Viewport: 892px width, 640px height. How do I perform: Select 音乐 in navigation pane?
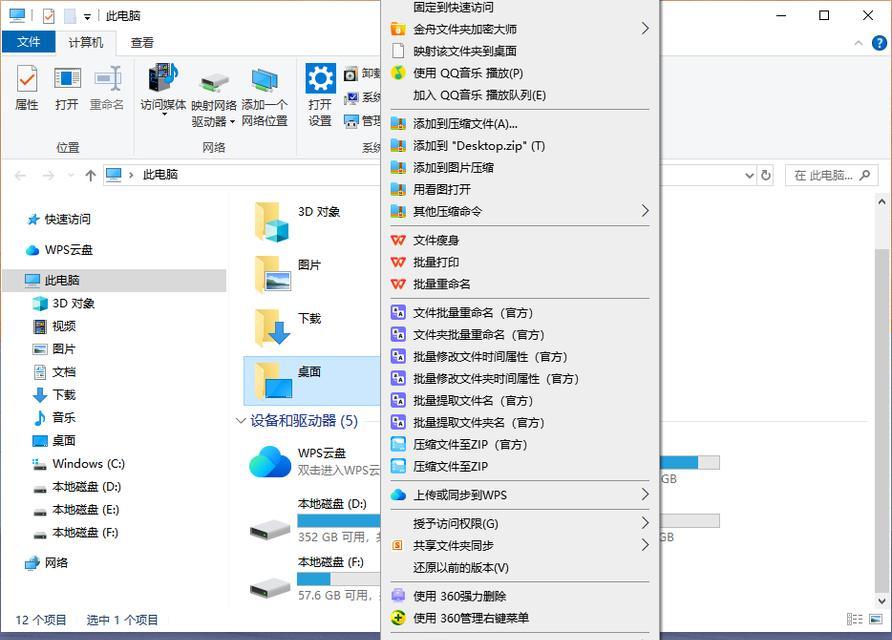click(x=64, y=418)
